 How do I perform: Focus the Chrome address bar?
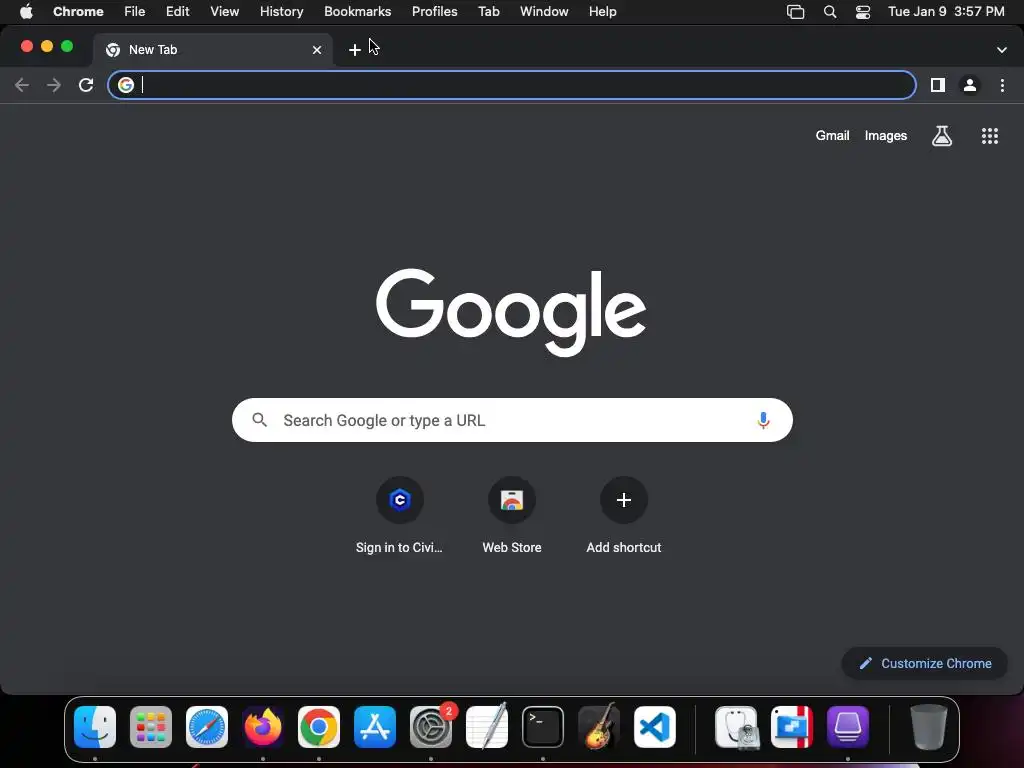(512, 85)
